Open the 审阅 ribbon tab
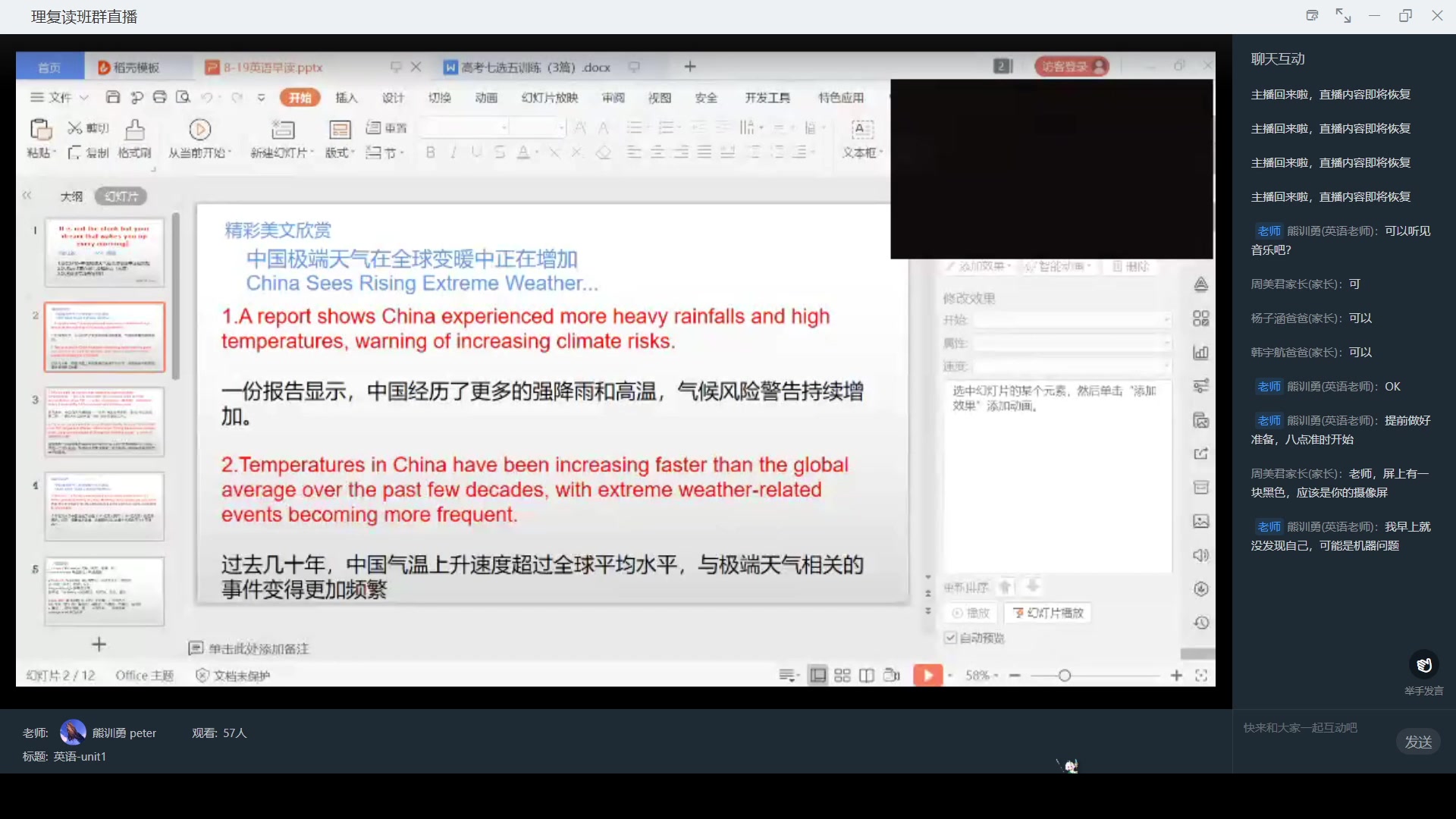 click(613, 98)
